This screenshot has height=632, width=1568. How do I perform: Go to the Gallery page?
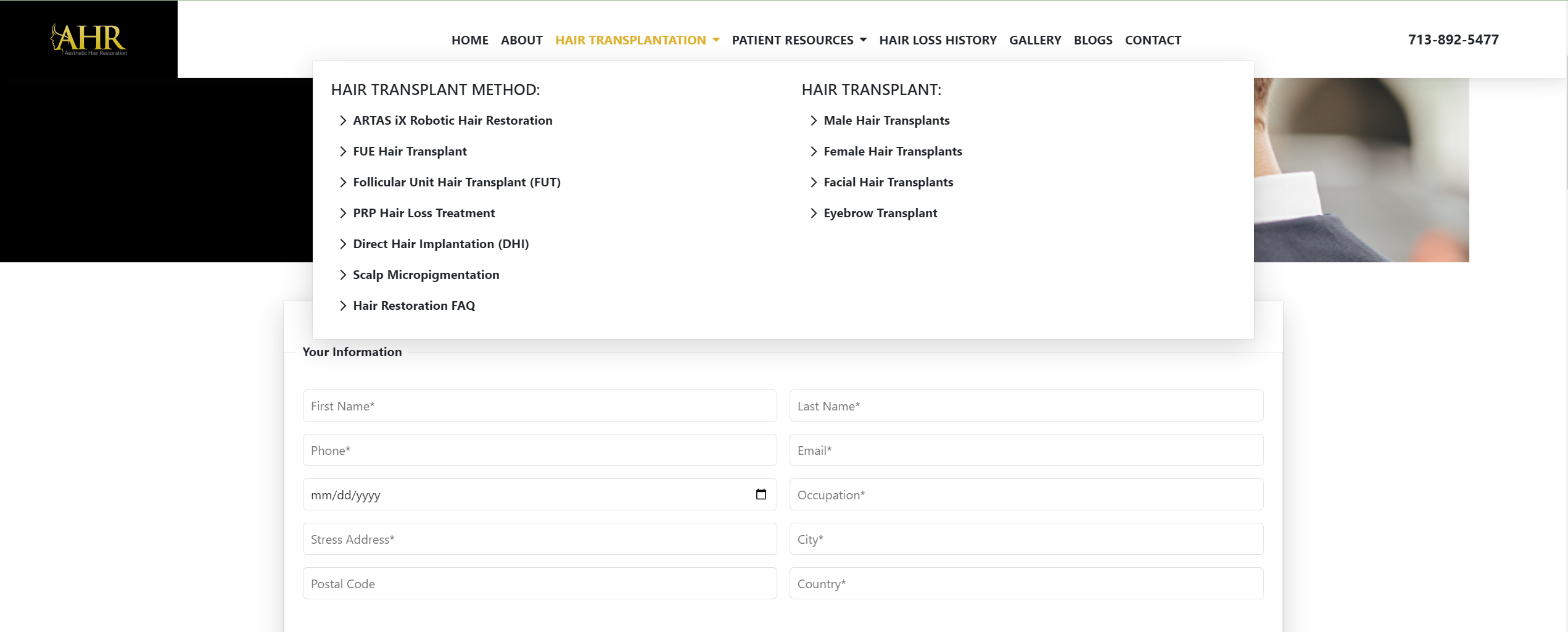click(x=1034, y=40)
